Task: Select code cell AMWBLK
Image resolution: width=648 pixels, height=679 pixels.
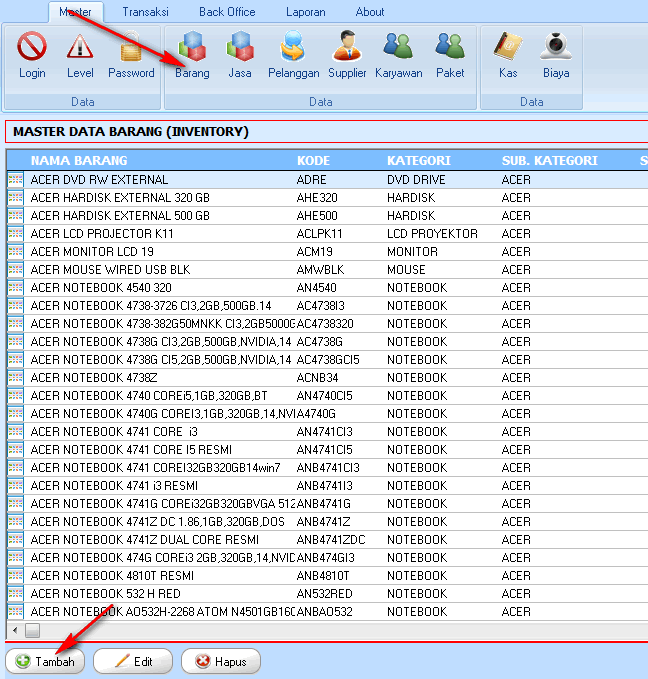Action: click(320, 269)
